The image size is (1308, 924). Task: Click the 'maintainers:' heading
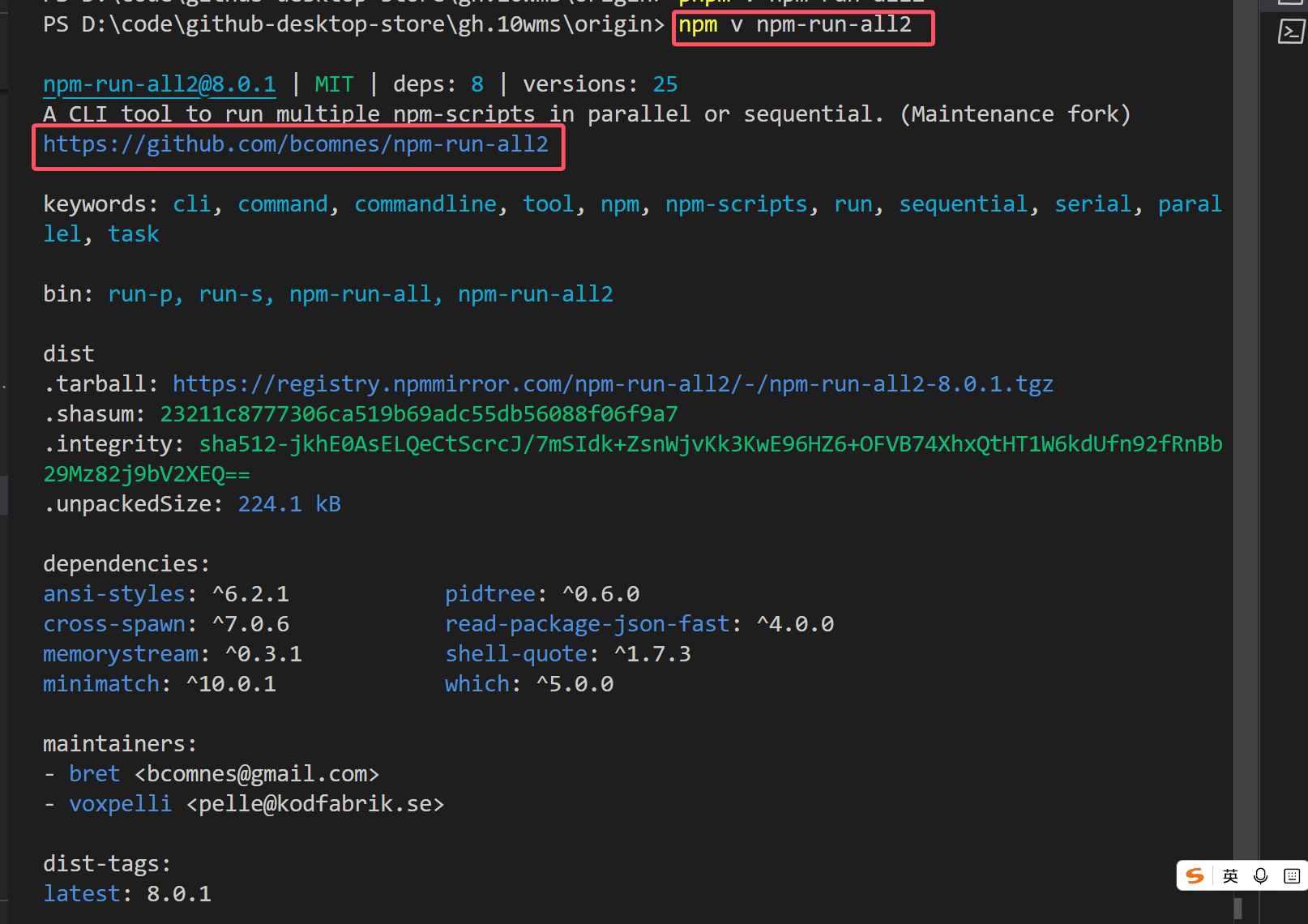tap(120, 744)
